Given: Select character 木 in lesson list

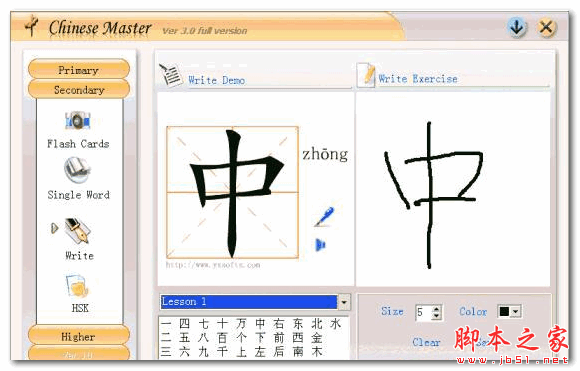Looking at the screenshot, I should coord(317,351).
